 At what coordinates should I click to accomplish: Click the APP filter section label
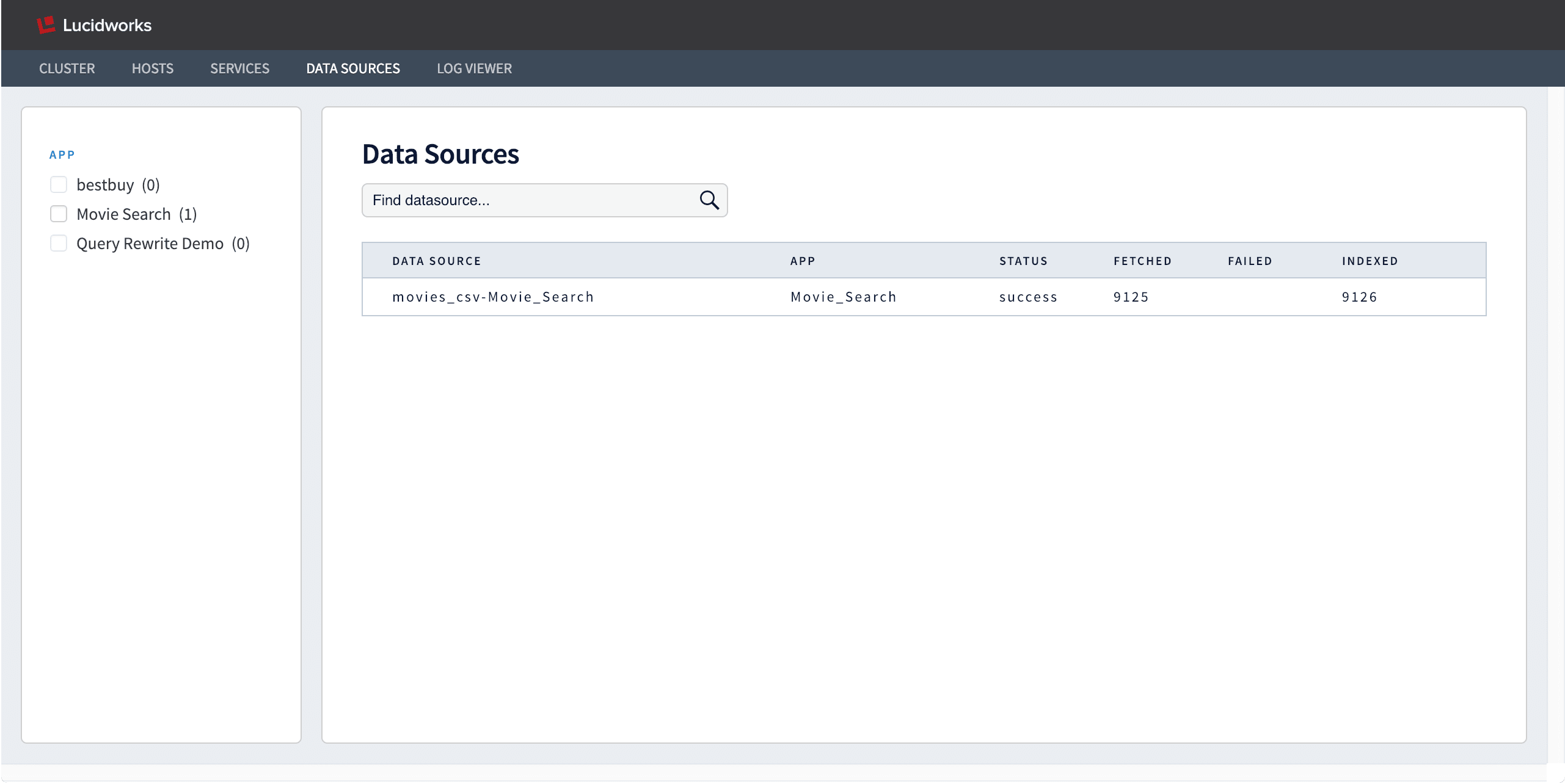click(x=62, y=154)
